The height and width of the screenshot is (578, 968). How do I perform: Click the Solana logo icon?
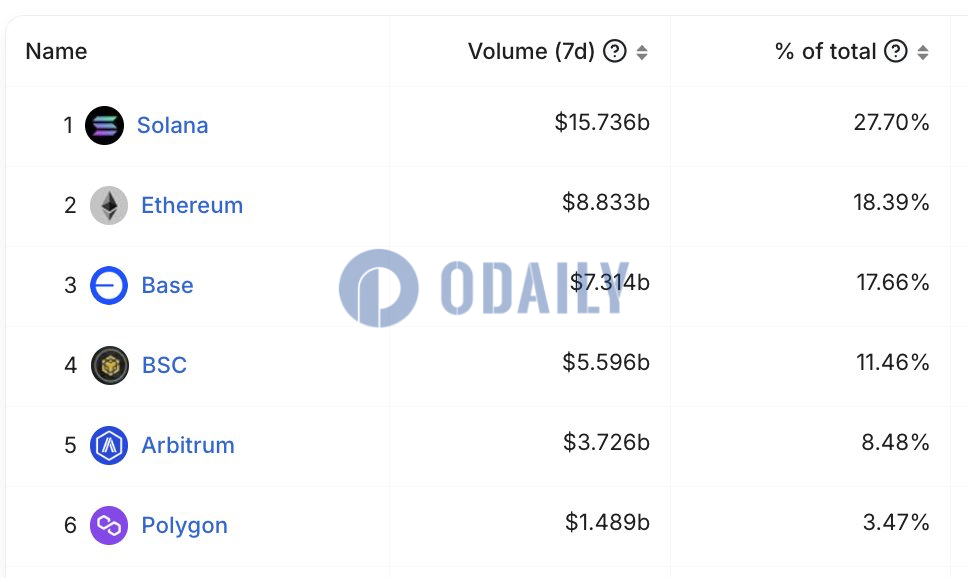(x=104, y=125)
